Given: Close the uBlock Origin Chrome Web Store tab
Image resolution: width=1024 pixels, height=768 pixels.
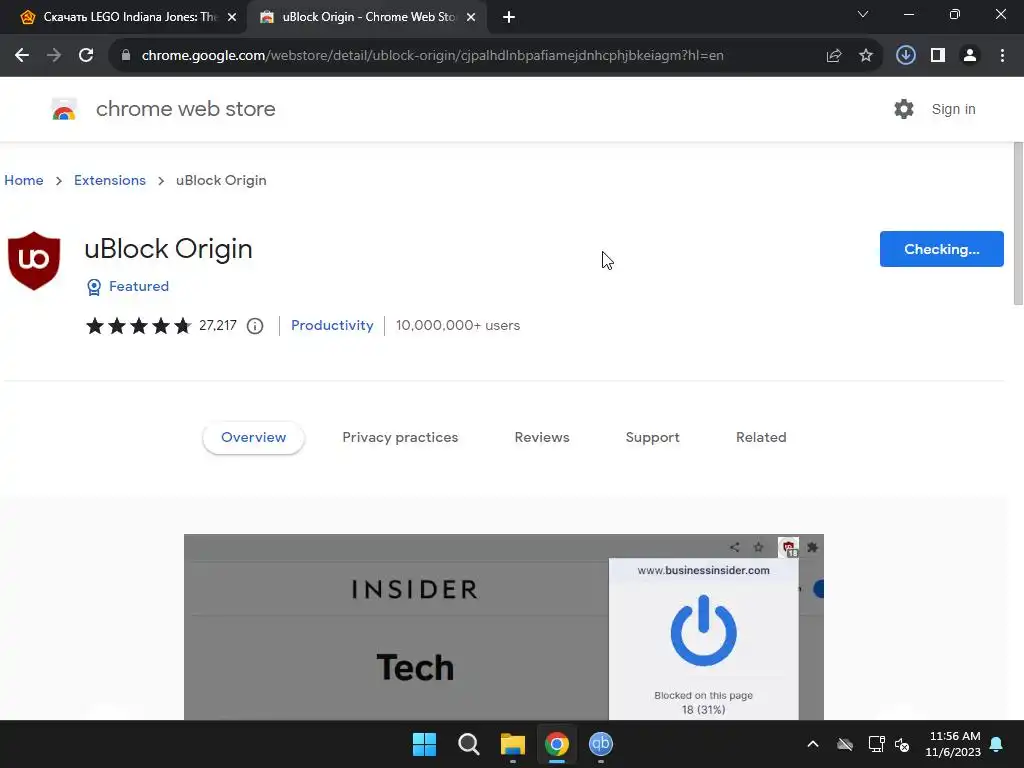Looking at the screenshot, I should pos(471,18).
